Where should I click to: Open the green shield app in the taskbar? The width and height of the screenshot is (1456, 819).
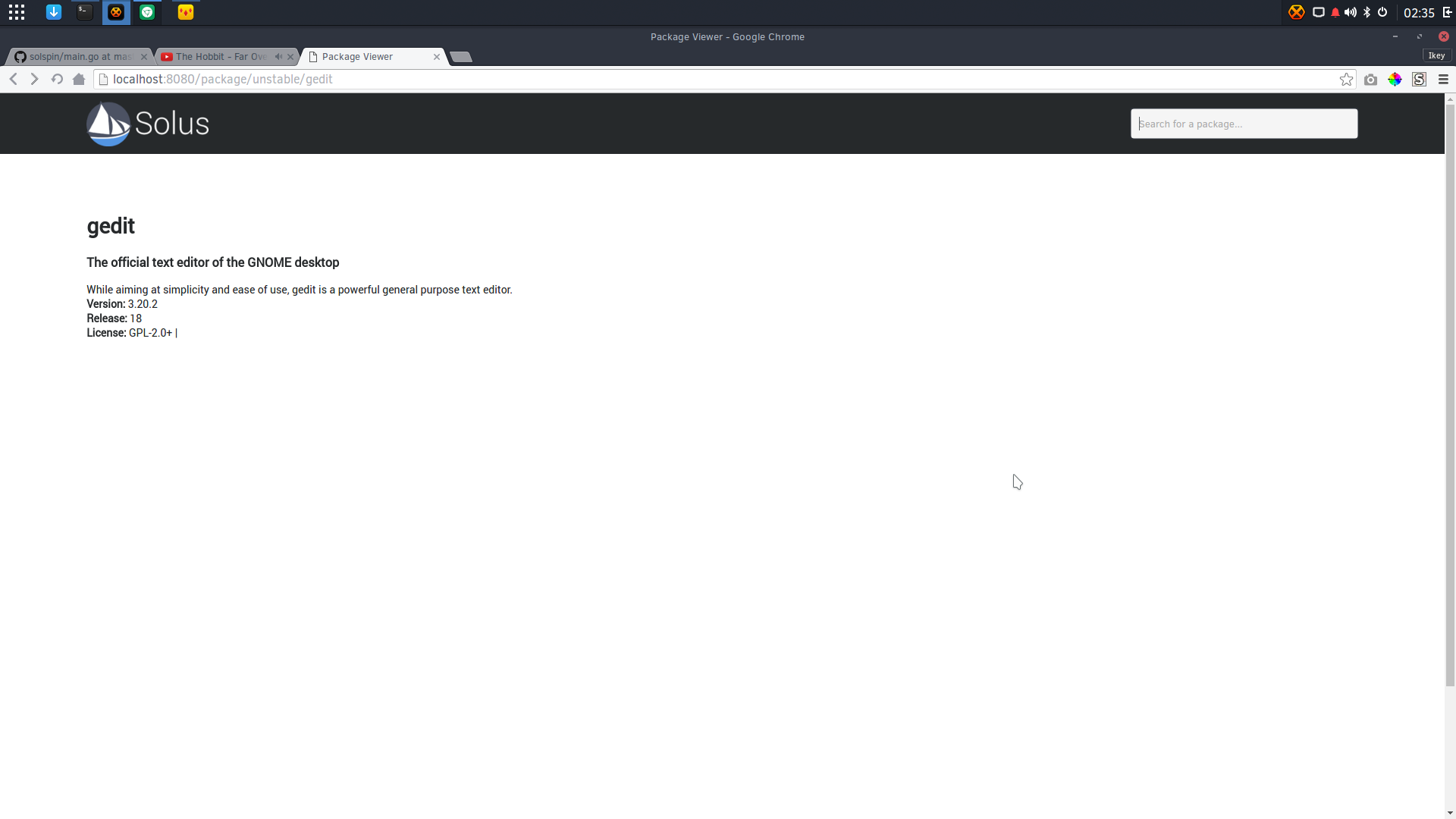tap(147, 12)
